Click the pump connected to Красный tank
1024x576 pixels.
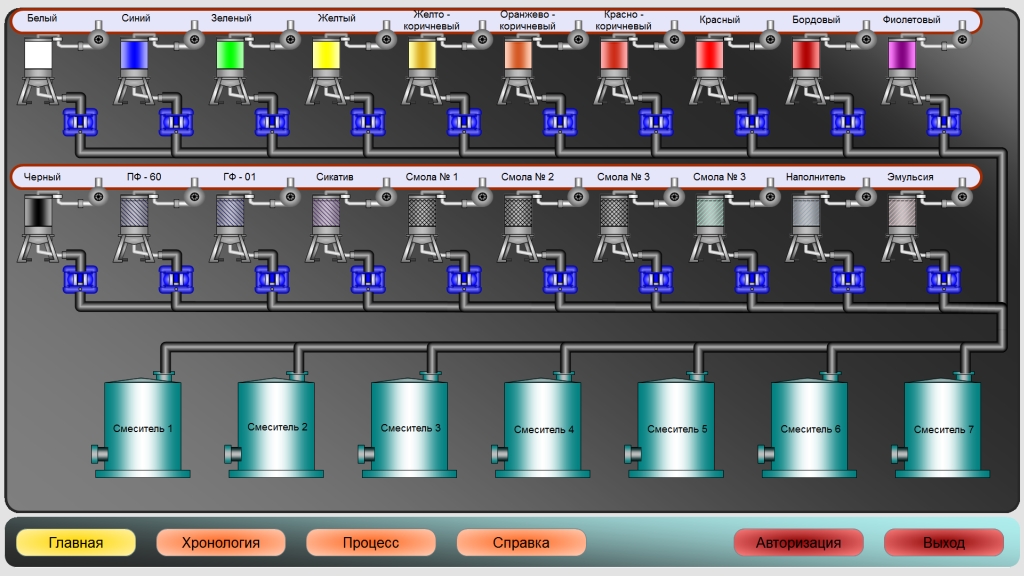coord(750,123)
